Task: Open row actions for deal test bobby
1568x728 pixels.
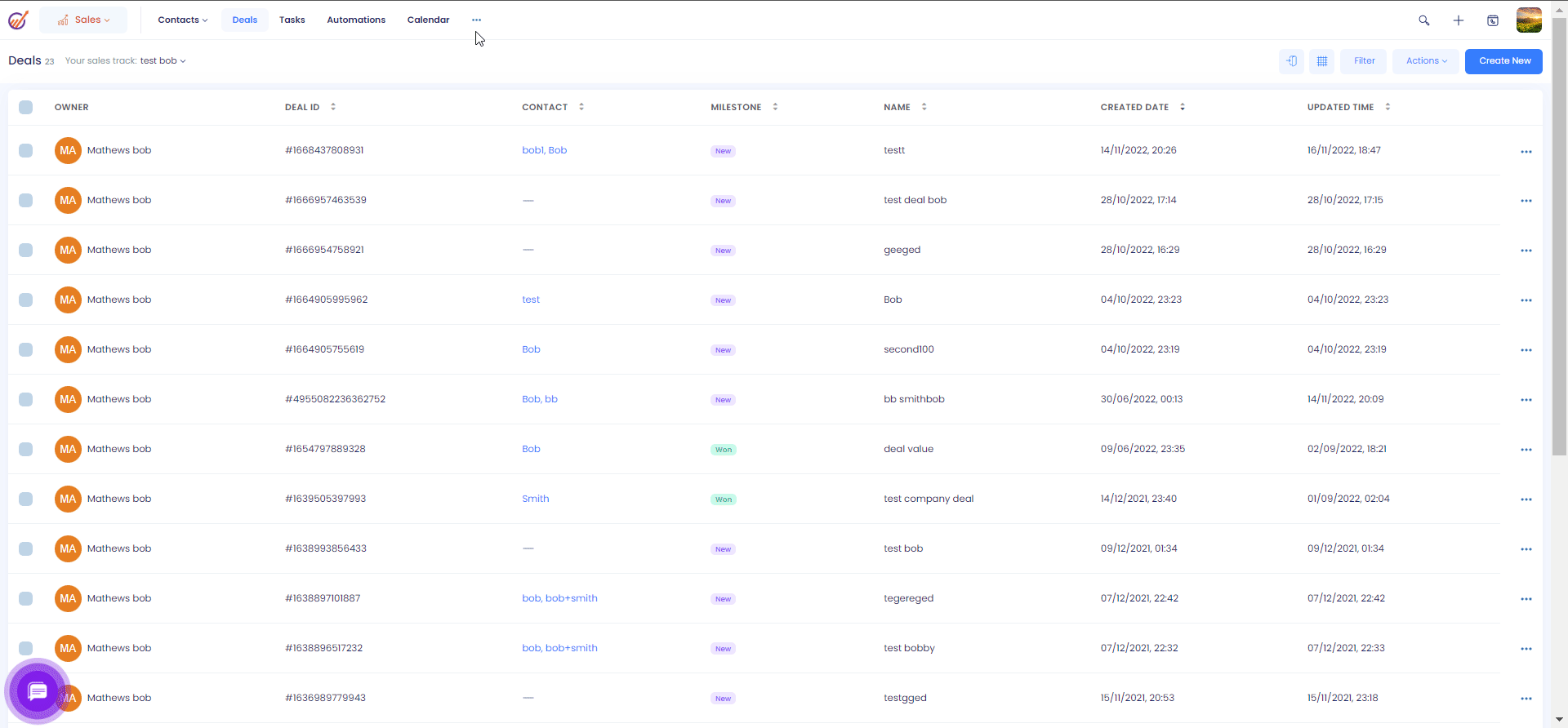Action: [x=1526, y=649]
